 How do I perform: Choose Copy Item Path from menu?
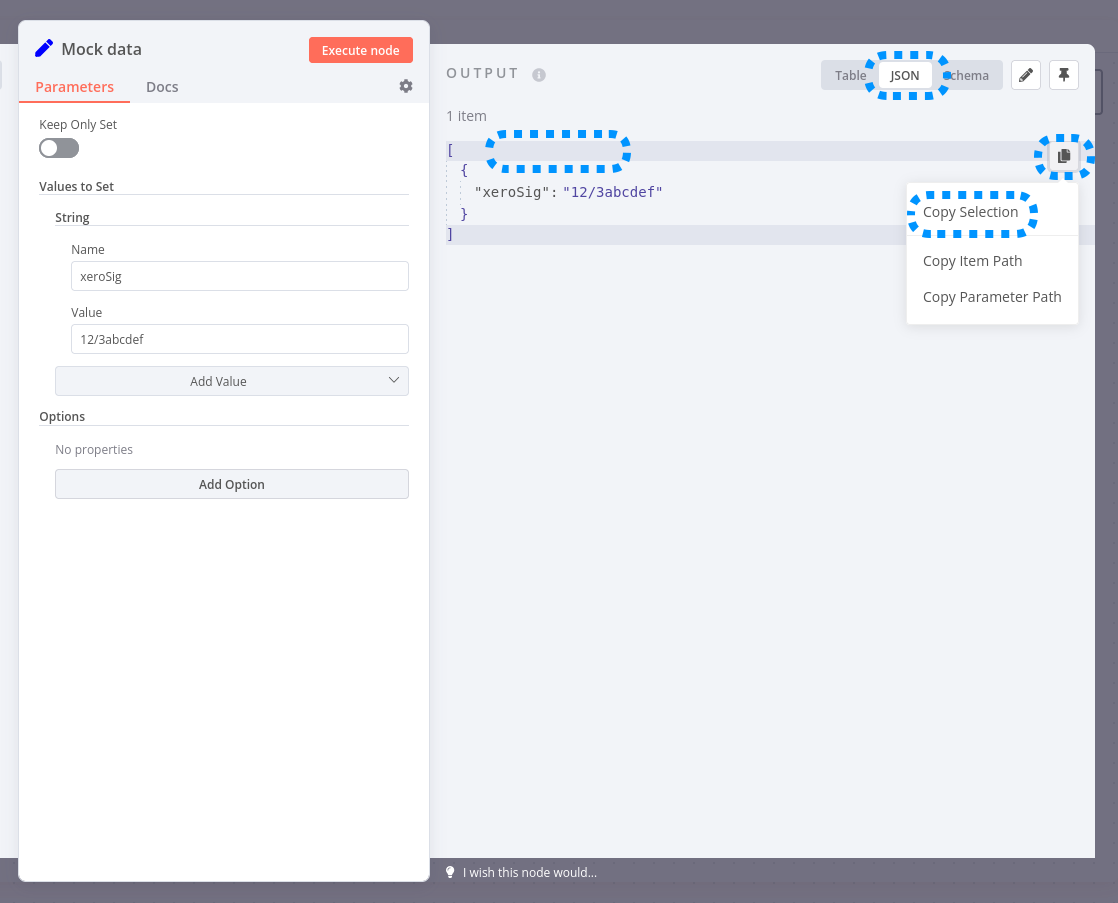click(x=992, y=261)
